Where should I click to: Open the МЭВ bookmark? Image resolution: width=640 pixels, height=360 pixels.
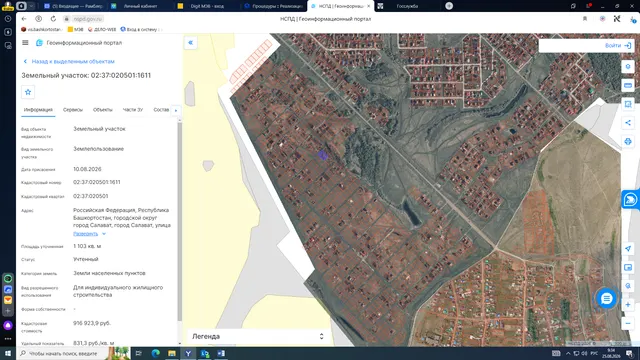click(76, 29)
